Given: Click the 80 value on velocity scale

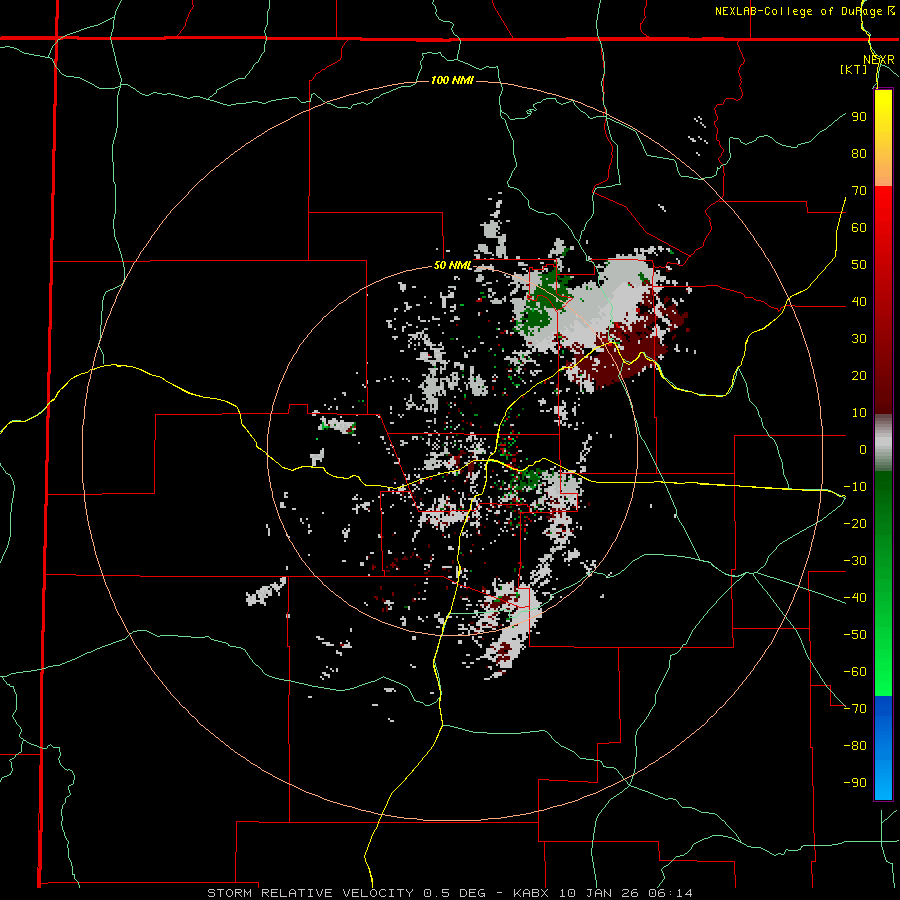Looking at the screenshot, I should pyautogui.click(x=859, y=154).
